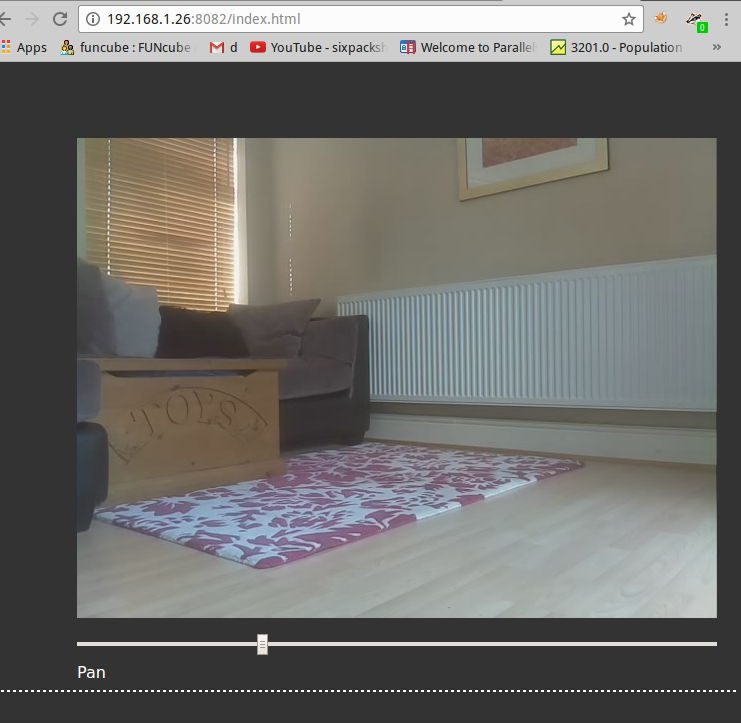
Task: Reload the current page
Action: click(x=60, y=19)
